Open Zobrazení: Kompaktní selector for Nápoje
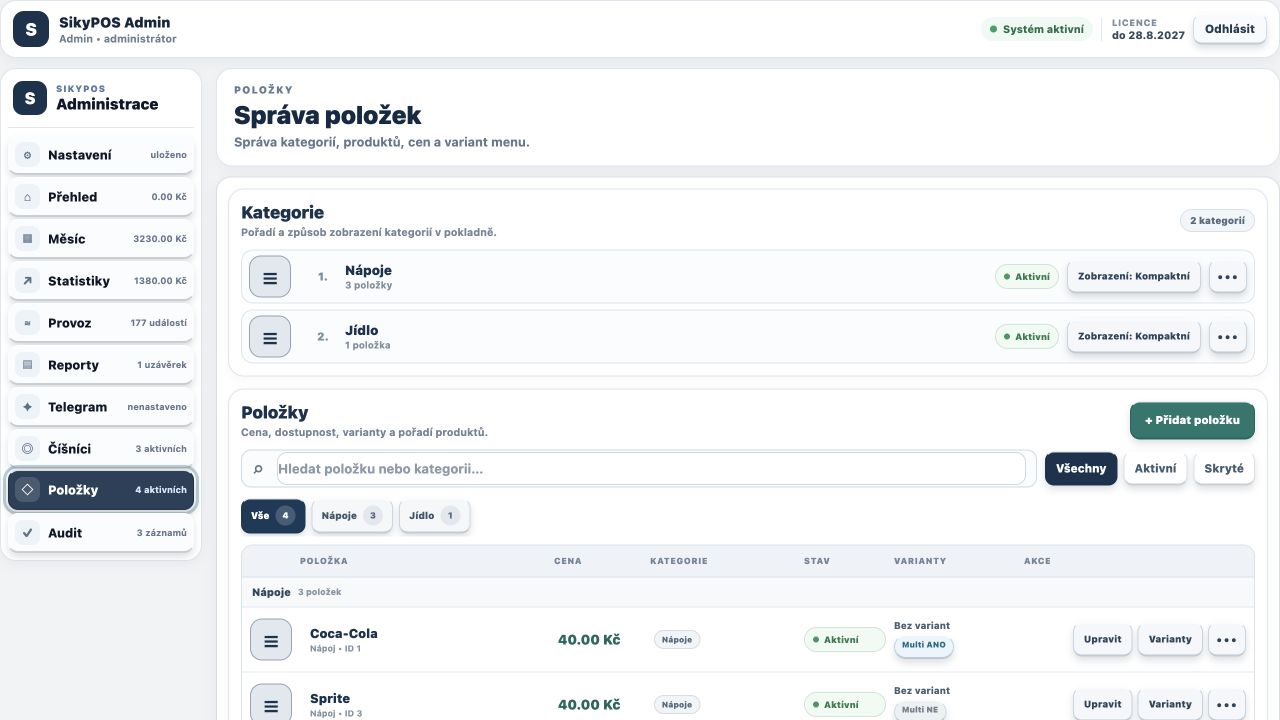The width and height of the screenshot is (1280, 720). tap(1134, 277)
